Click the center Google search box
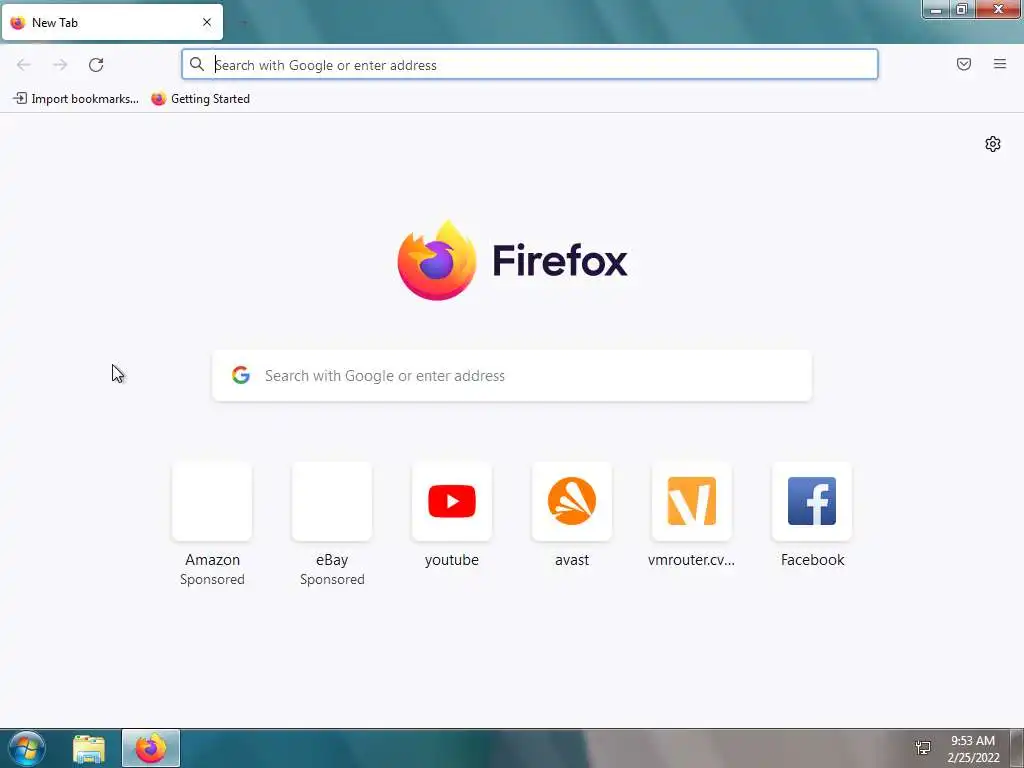Image resolution: width=1024 pixels, height=768 pixels. [x=512, y=376]
